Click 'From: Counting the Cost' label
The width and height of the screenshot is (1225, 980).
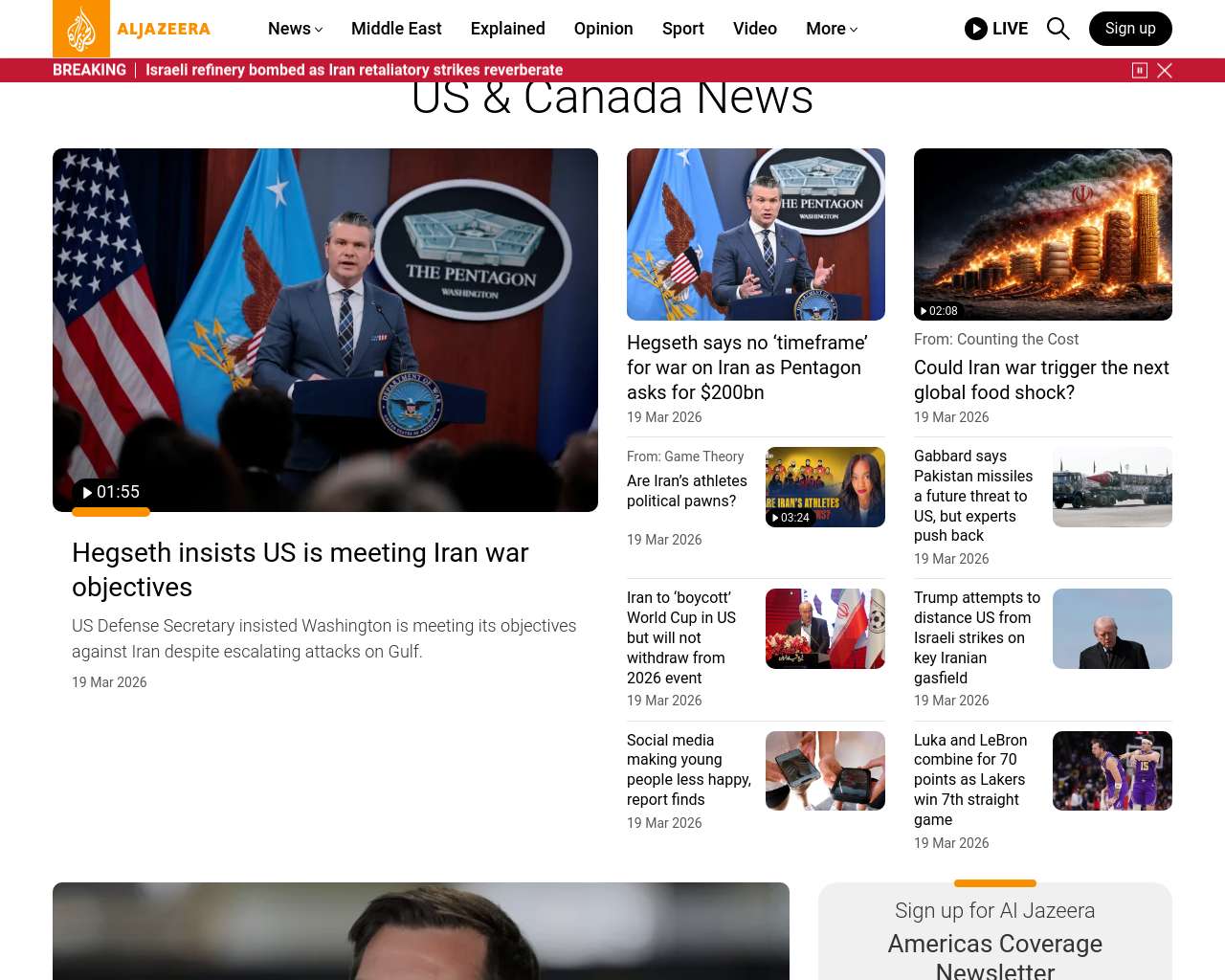click(x=996, y=339)
